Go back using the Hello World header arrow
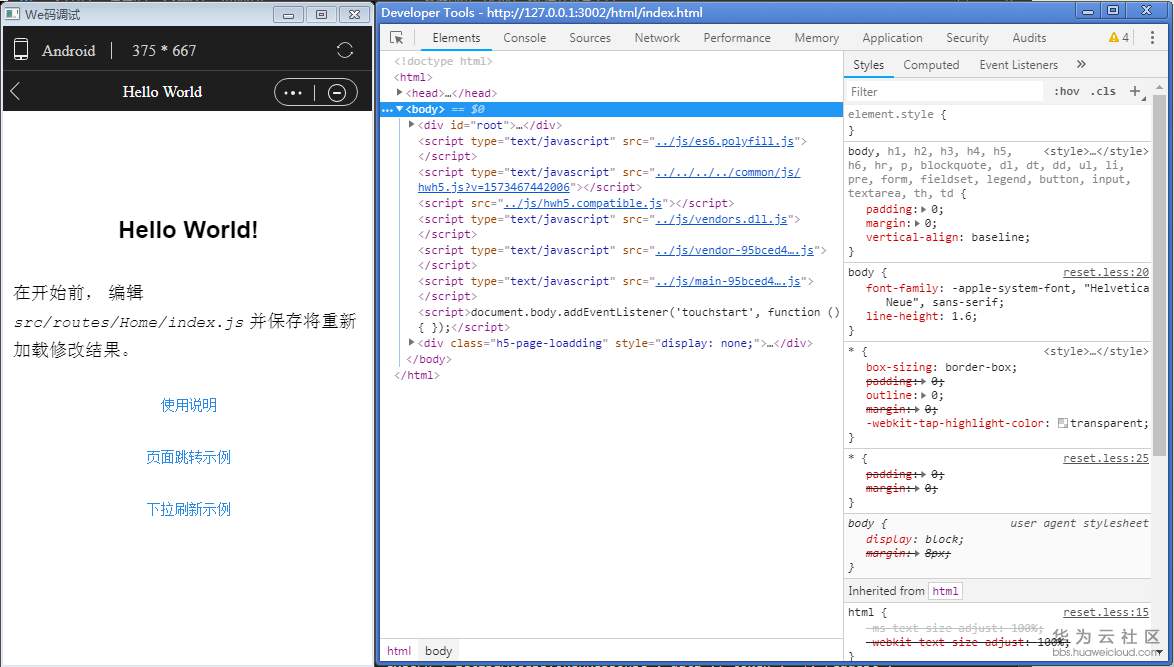This screenshot has height=667, width=1174. point(15,91)
